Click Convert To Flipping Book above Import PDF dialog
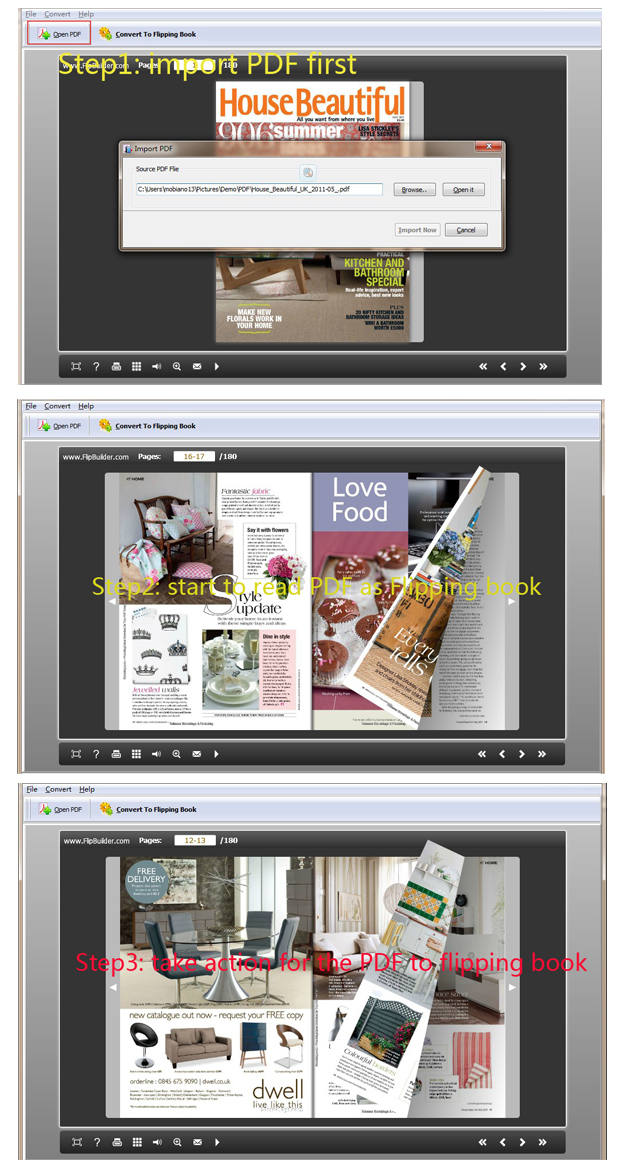The height and width of the screenshot is (1170, 620). (148, 34)
